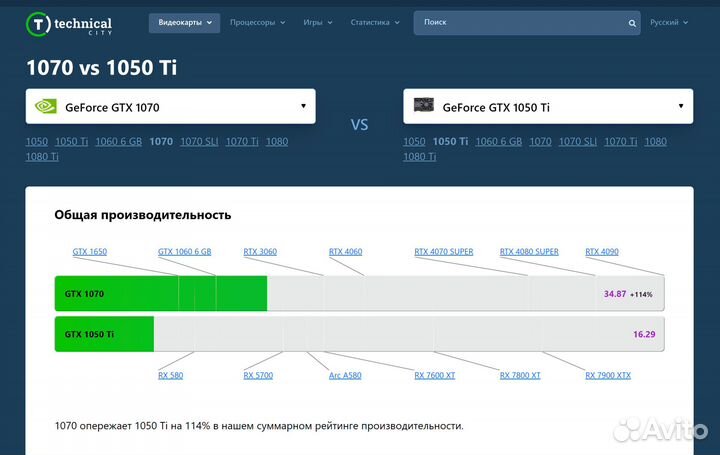Open the RTX 4090 chart link
This screenshot has height=455, width=720.
[x=602, y=252]
